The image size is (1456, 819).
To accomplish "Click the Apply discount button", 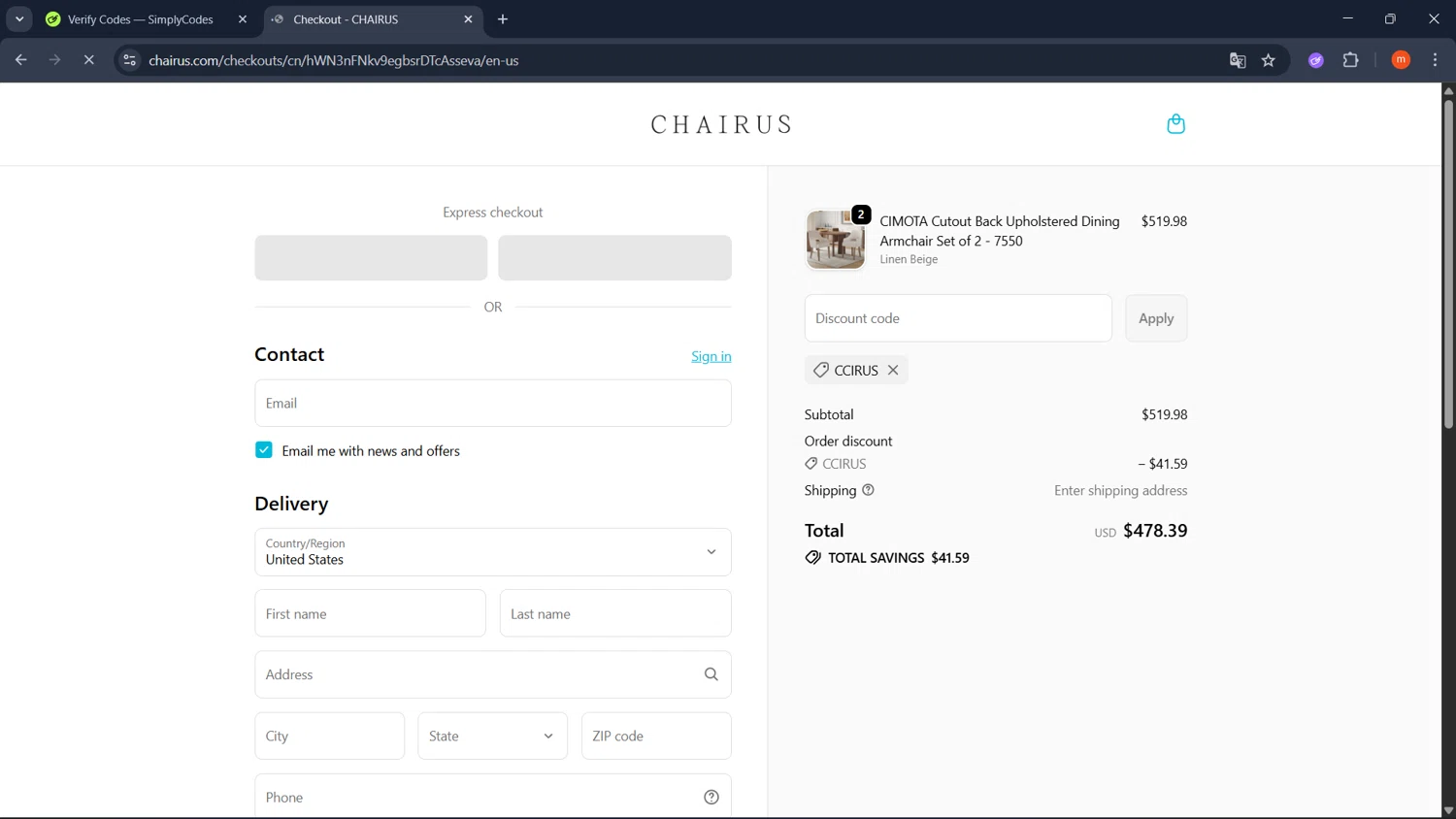I will click(x=1156, y=318).
